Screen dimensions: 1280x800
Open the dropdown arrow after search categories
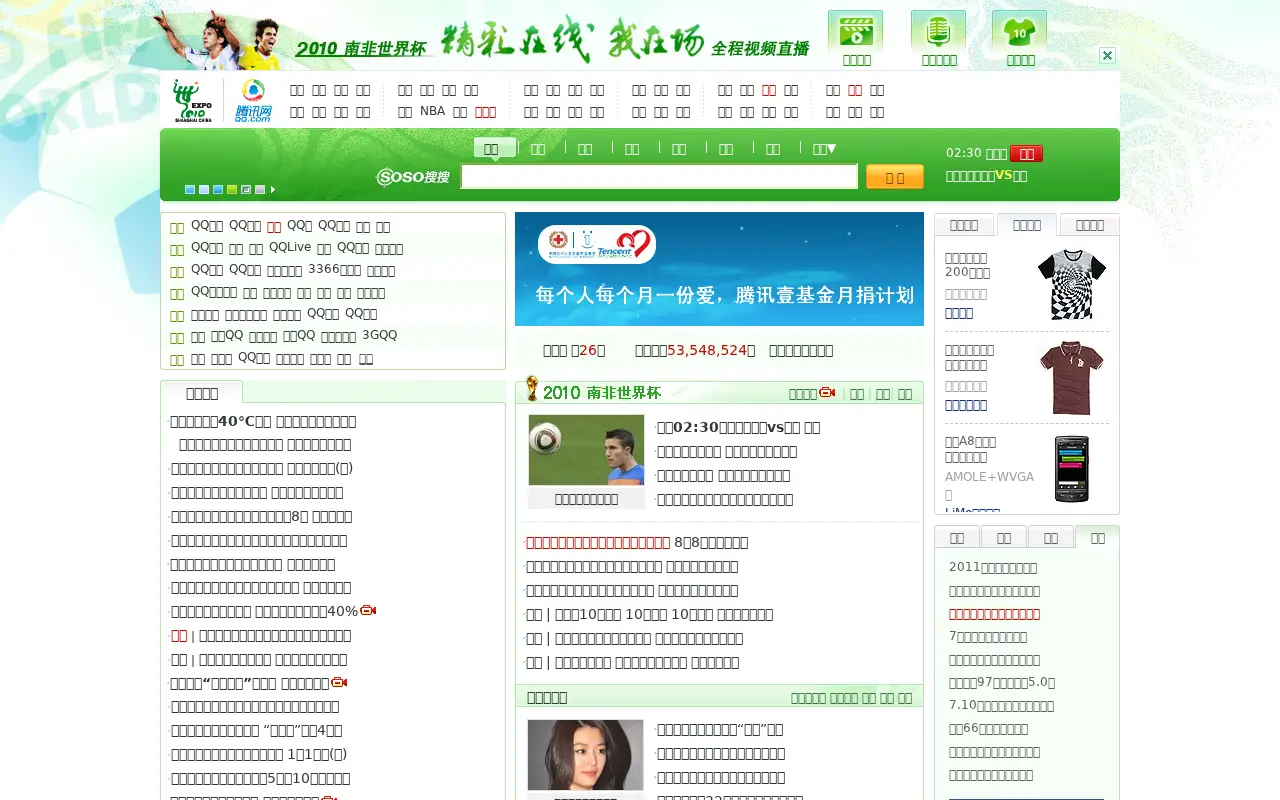(x=824, y=149)
